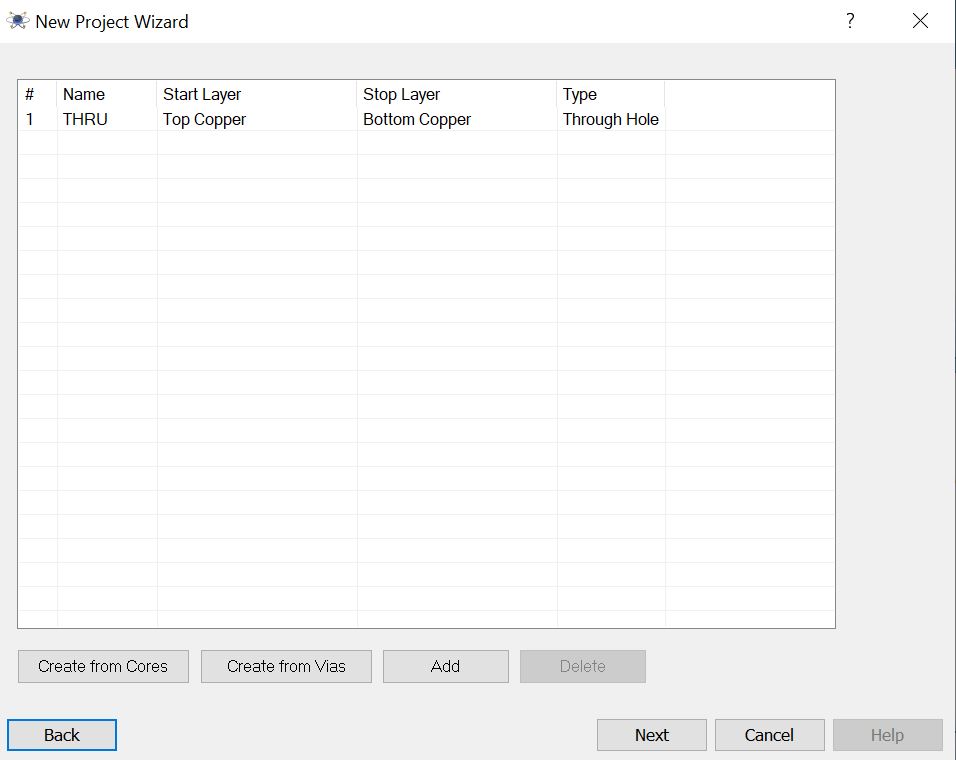
Task: Select the THRU name cell
Action: [85, 119]
